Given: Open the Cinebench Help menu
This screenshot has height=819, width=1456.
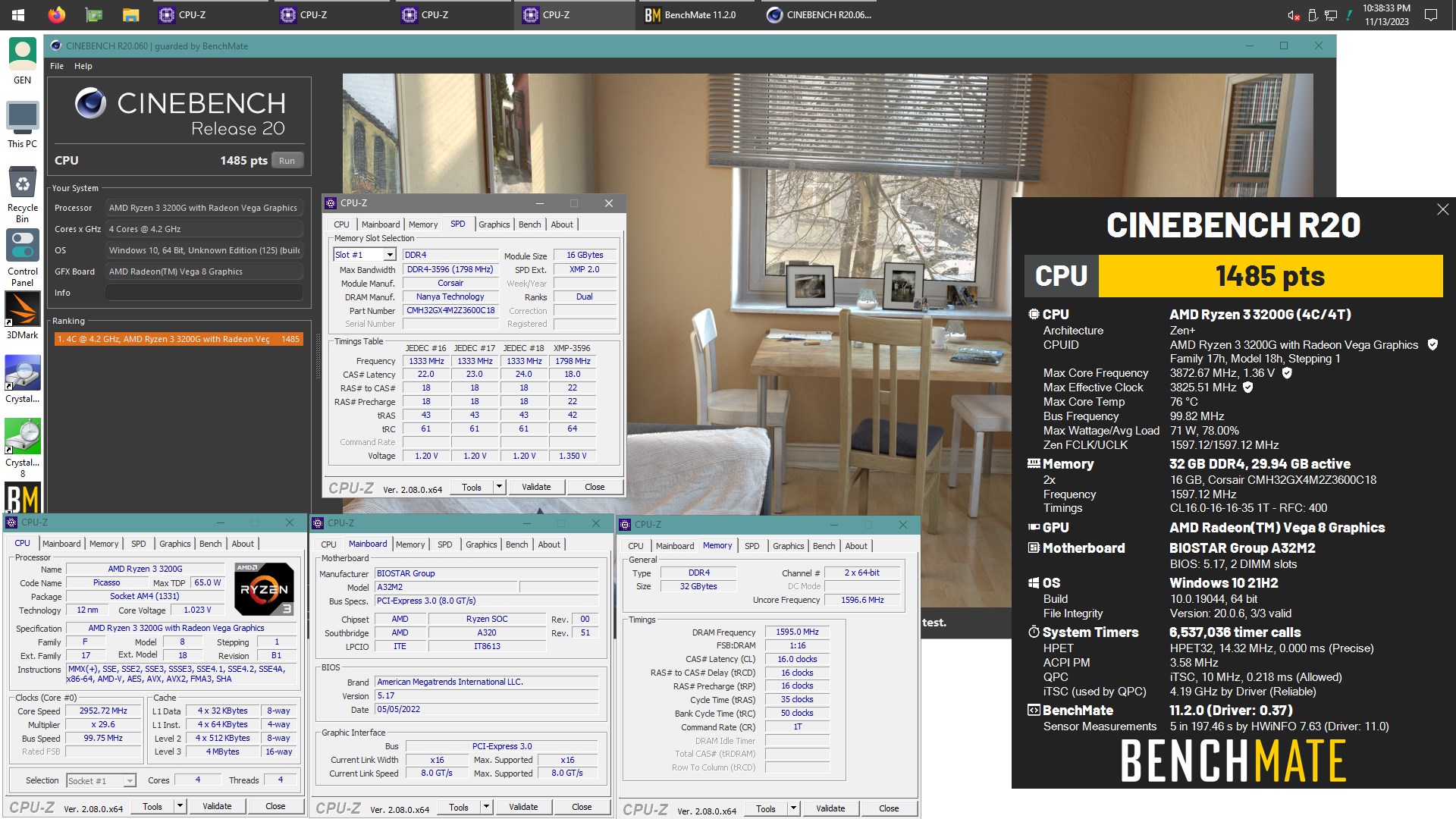Looking at the screenshot, I should coord(83,66).
